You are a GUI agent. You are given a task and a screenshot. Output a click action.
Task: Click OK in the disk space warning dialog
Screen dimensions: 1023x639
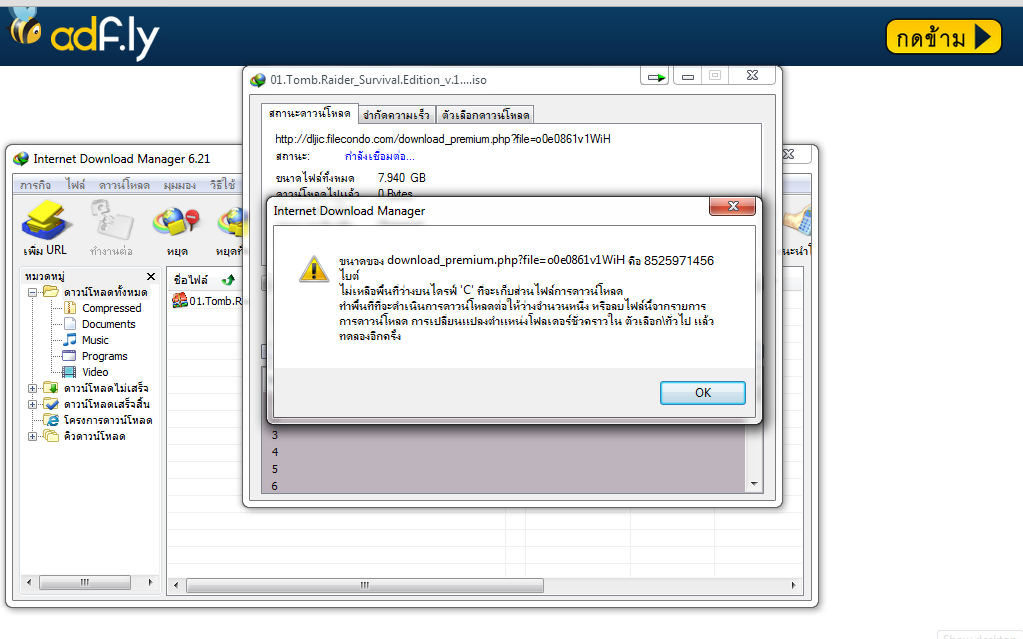coord(703,393)
